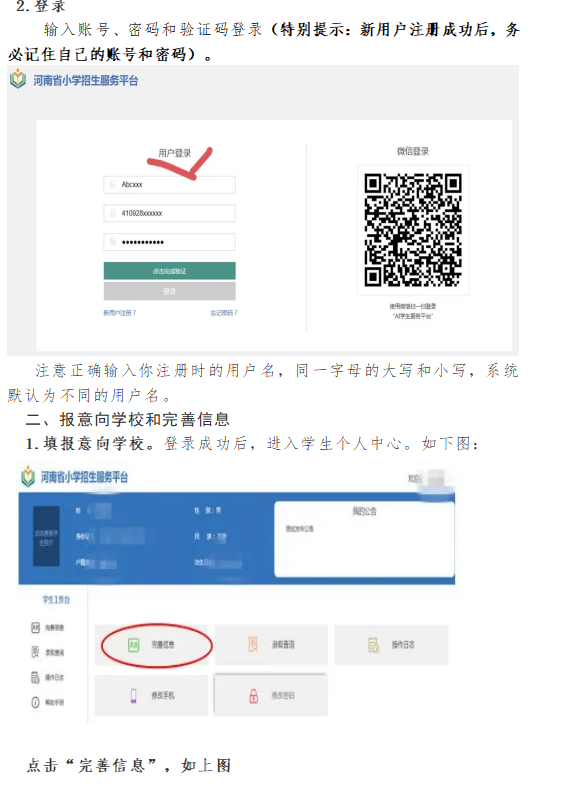Click the WeChat login QR code
The image size is (577, 795).
tap(413, 230)
